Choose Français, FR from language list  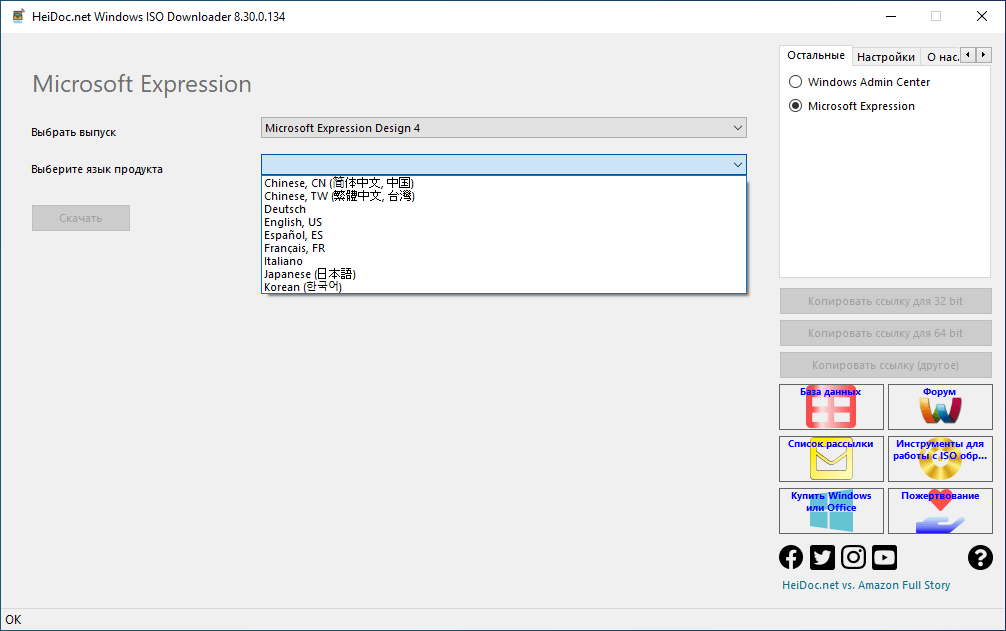pyautogui.click(x=504, y=248)
